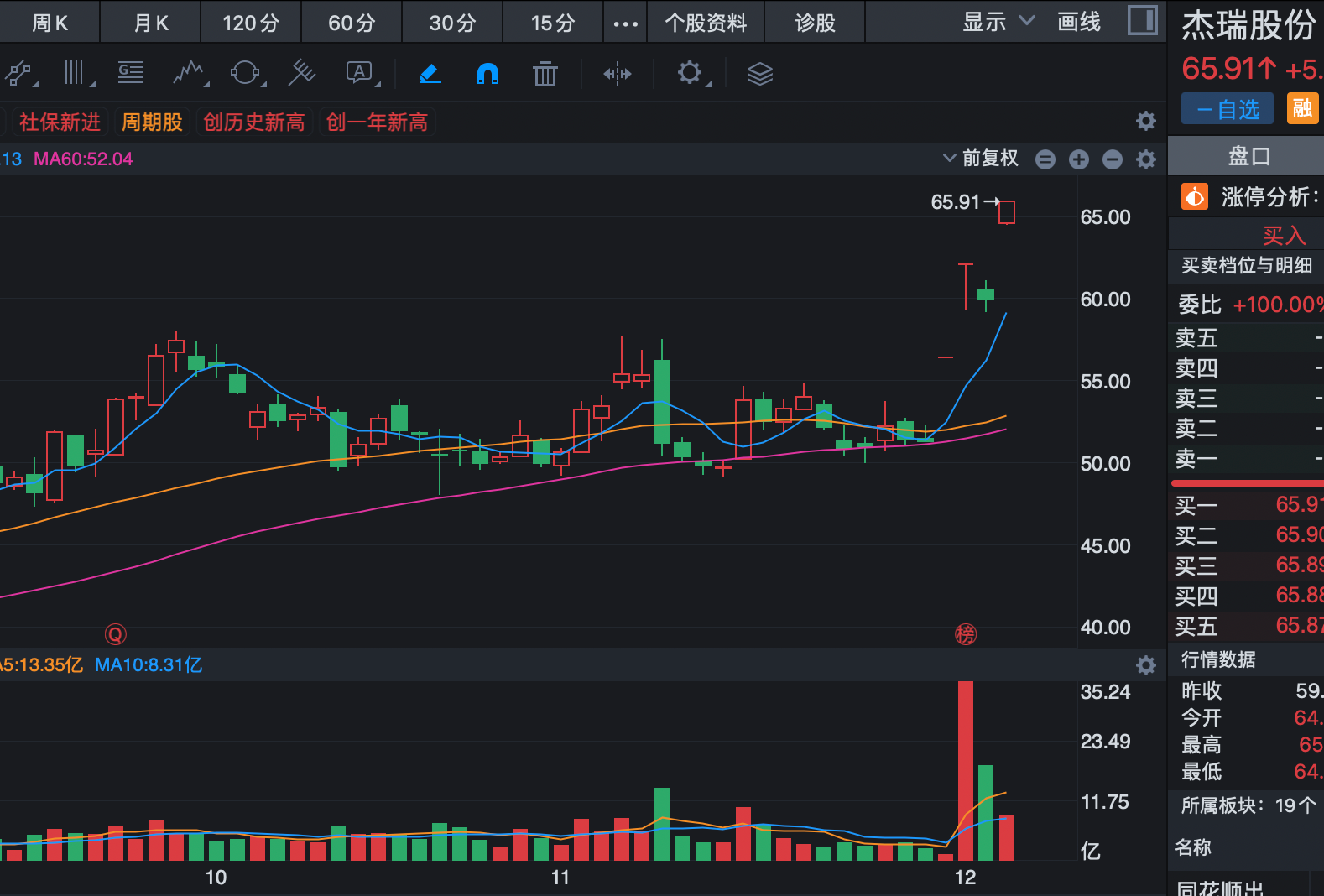
Task: Toggle the right side panel layout
Action: pyautogui.click(x=1142, y=21)
